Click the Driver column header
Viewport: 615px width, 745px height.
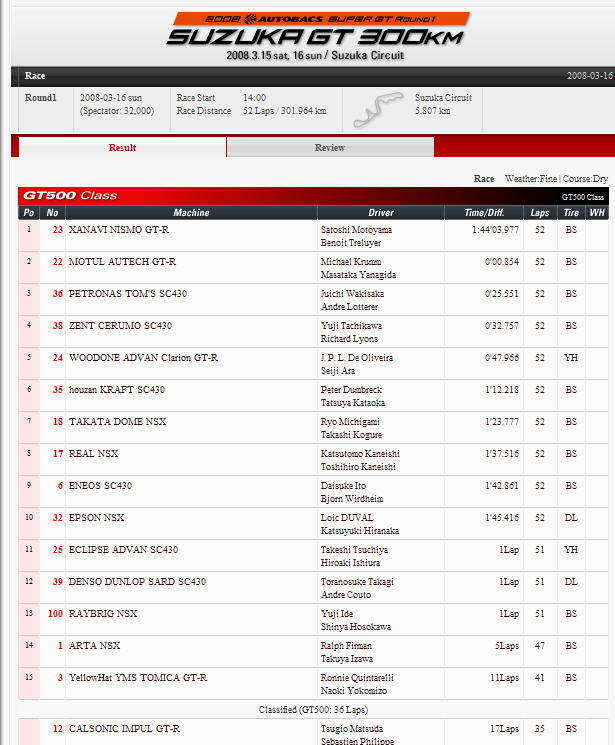coord(381,213)
